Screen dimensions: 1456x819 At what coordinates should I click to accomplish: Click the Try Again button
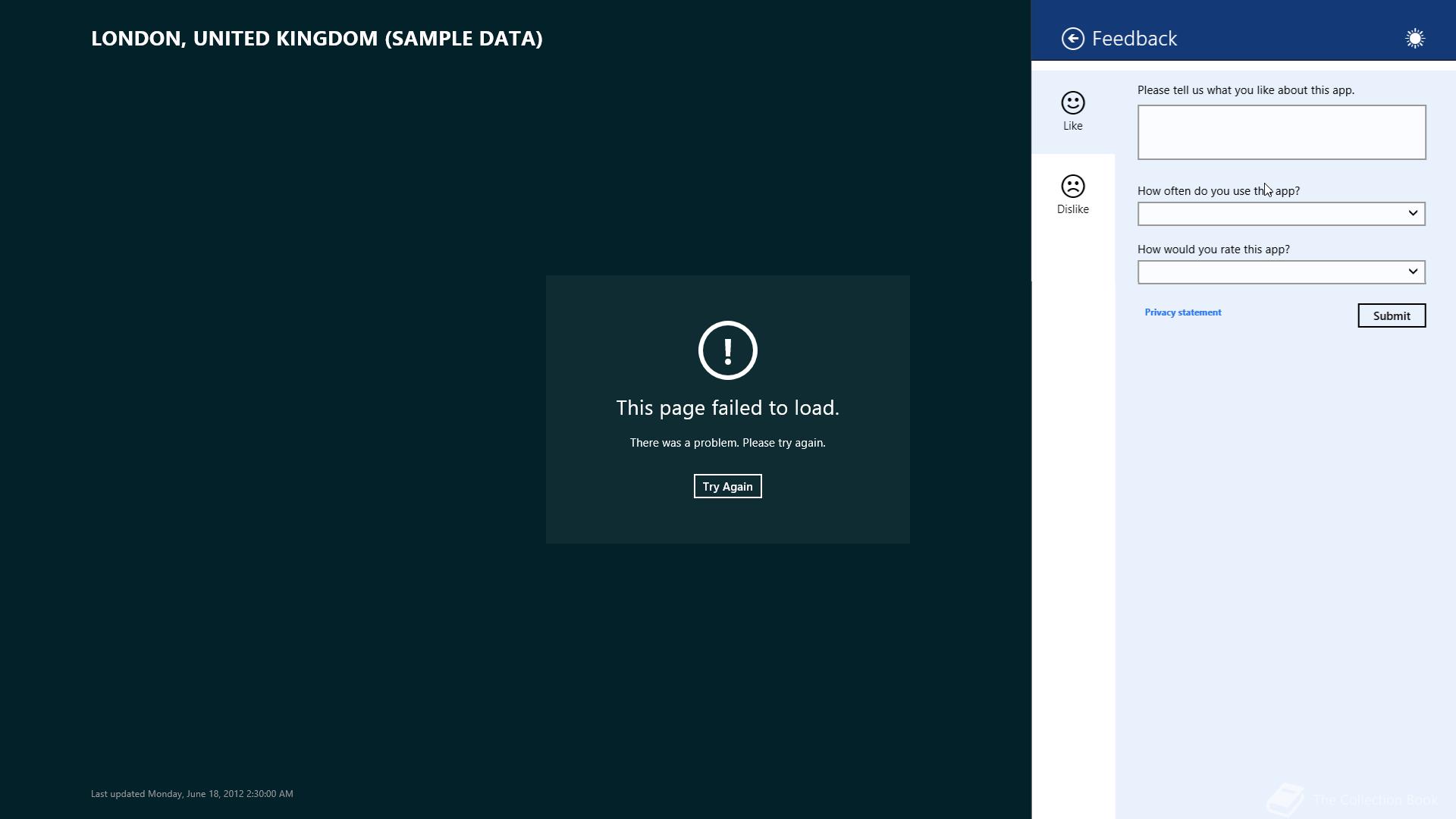[727, 486]
